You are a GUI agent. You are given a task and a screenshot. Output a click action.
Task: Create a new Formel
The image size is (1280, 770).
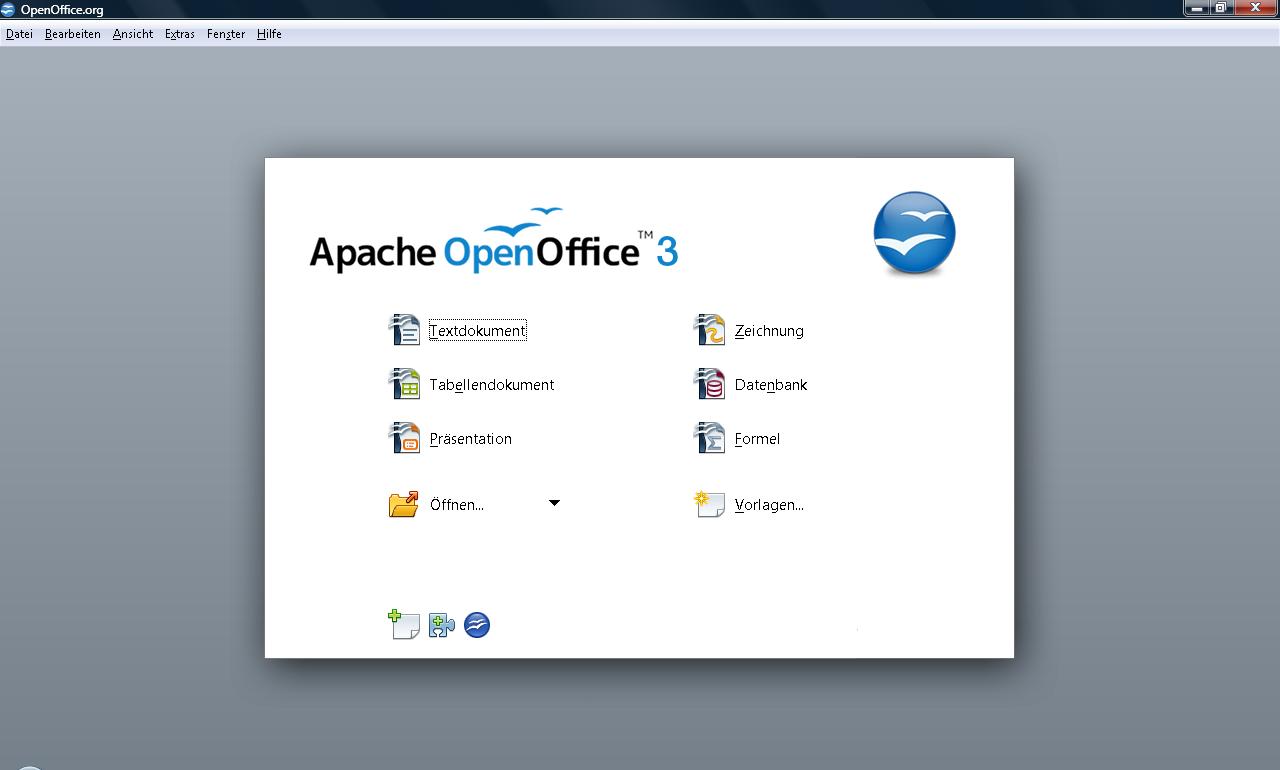click(x=757, y=439)
